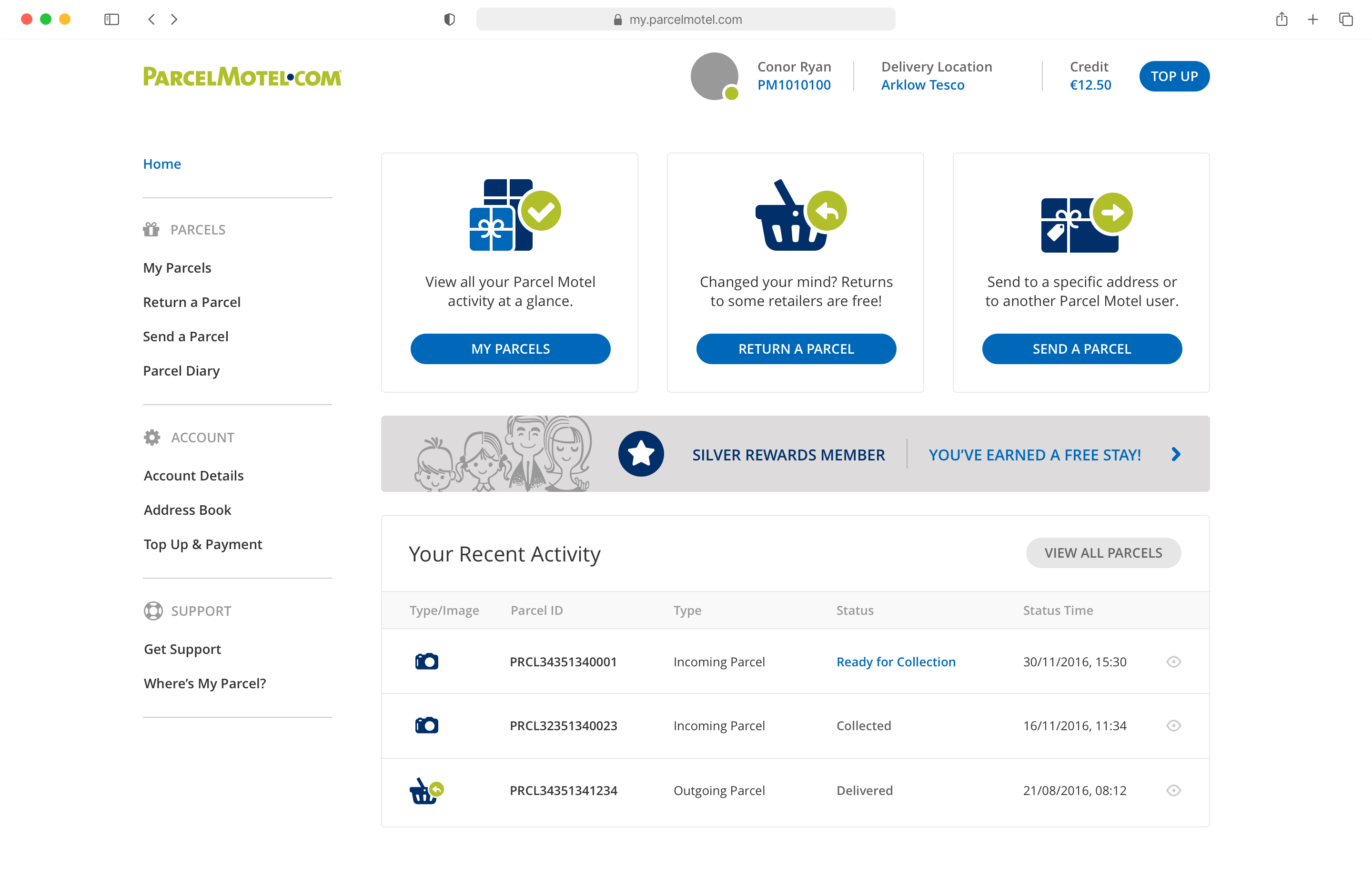This screenshot has width=1372, height=877.
Task: Go forward with the browser forward arrow
Action: tap(174, 20)
